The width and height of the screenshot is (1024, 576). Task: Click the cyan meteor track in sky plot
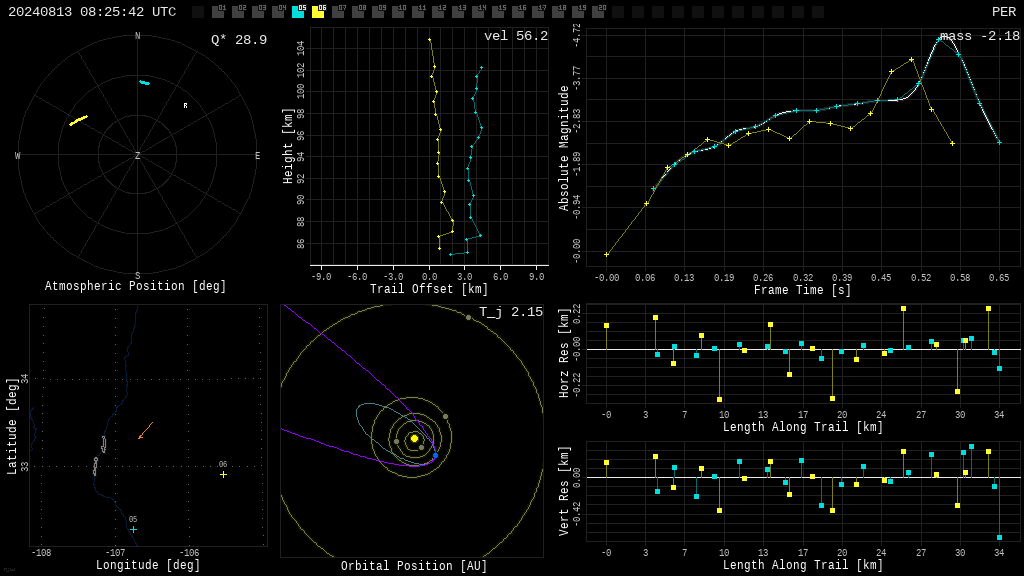(144, 82)
